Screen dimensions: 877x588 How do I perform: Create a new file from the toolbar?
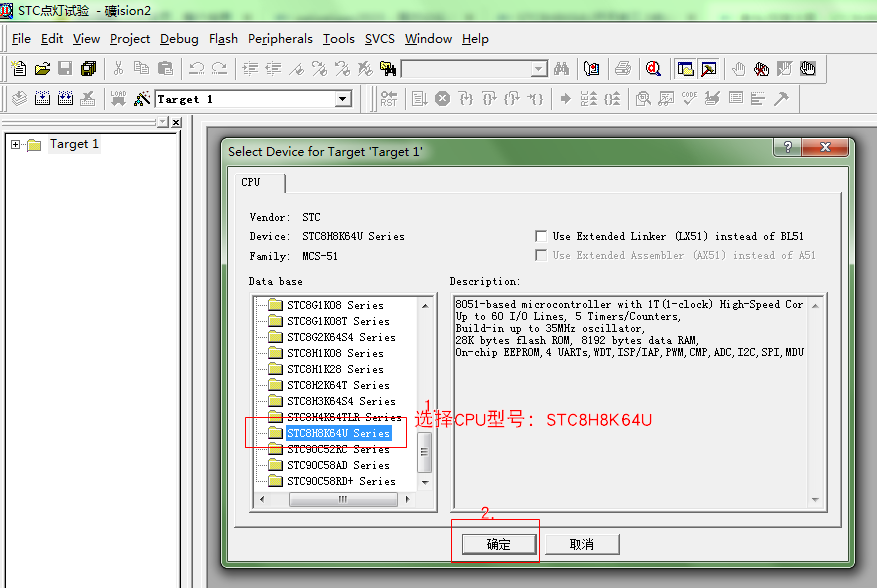point(19,69)
